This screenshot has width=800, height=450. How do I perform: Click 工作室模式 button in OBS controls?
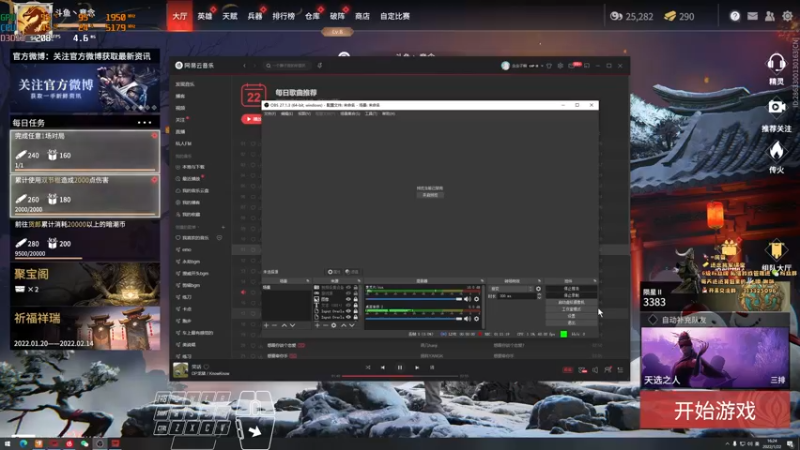(571, 309)
